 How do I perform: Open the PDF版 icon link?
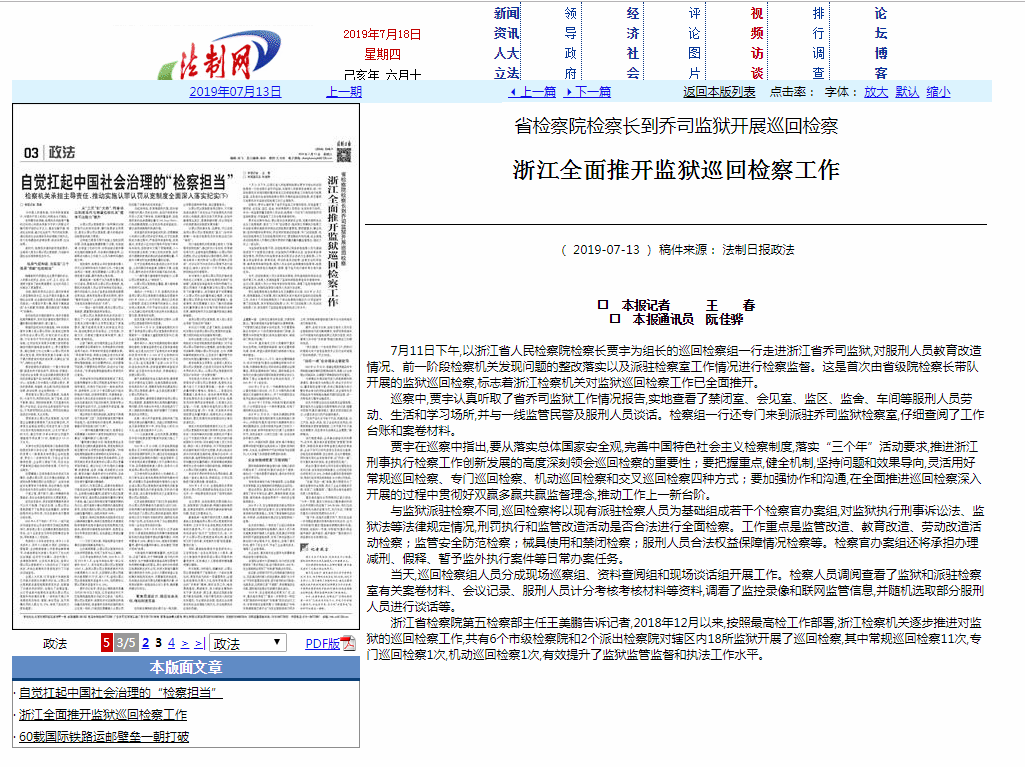point(330,643)
